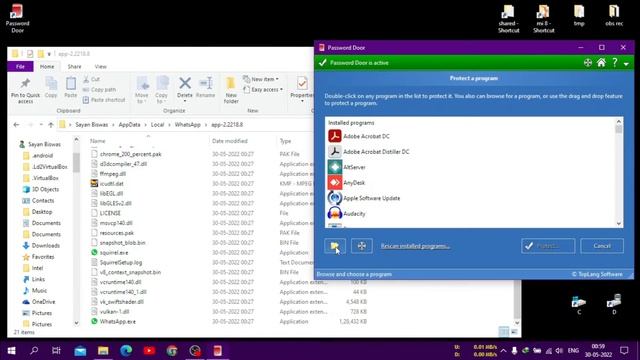Click the Copy ribbon icon
The height and width of the screenshot is (360, 640).
pyautogui.click(x=51, y=87)
